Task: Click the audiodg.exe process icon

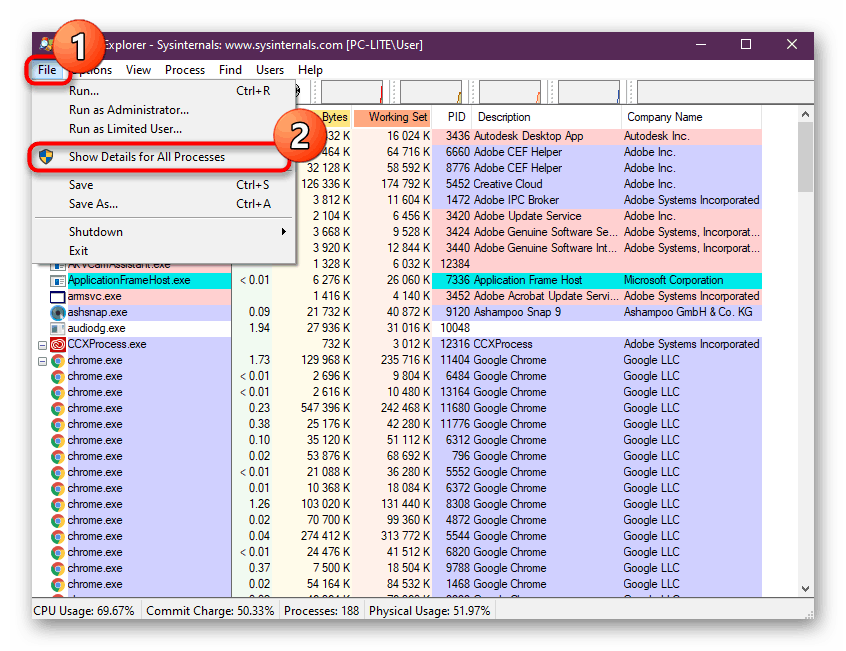Action: (x=58, y=328)
